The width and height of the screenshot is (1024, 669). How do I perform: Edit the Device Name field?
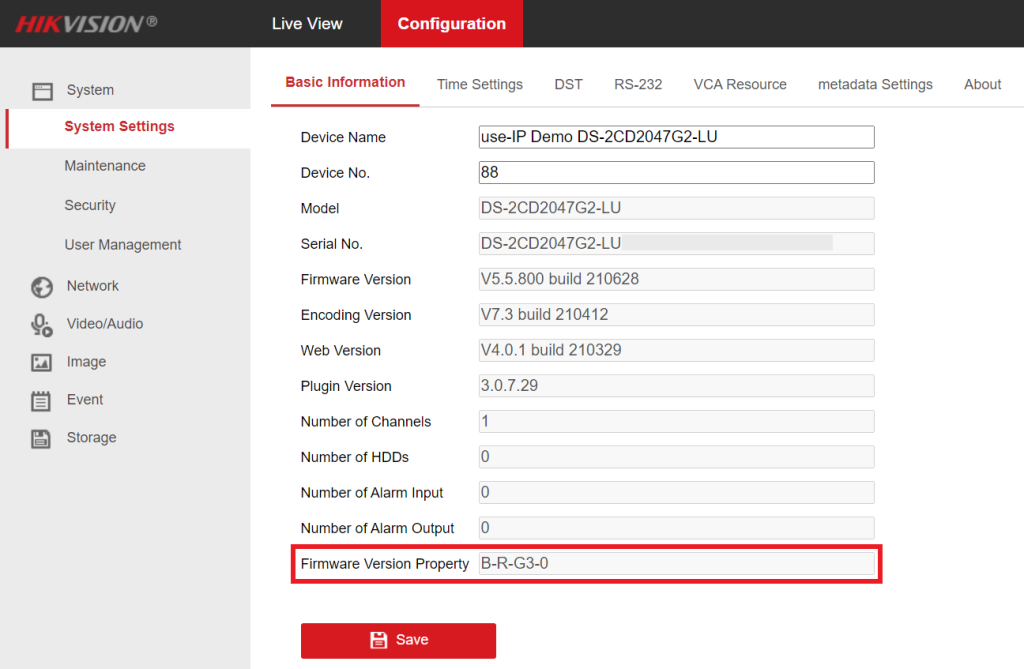coord(675,137)
